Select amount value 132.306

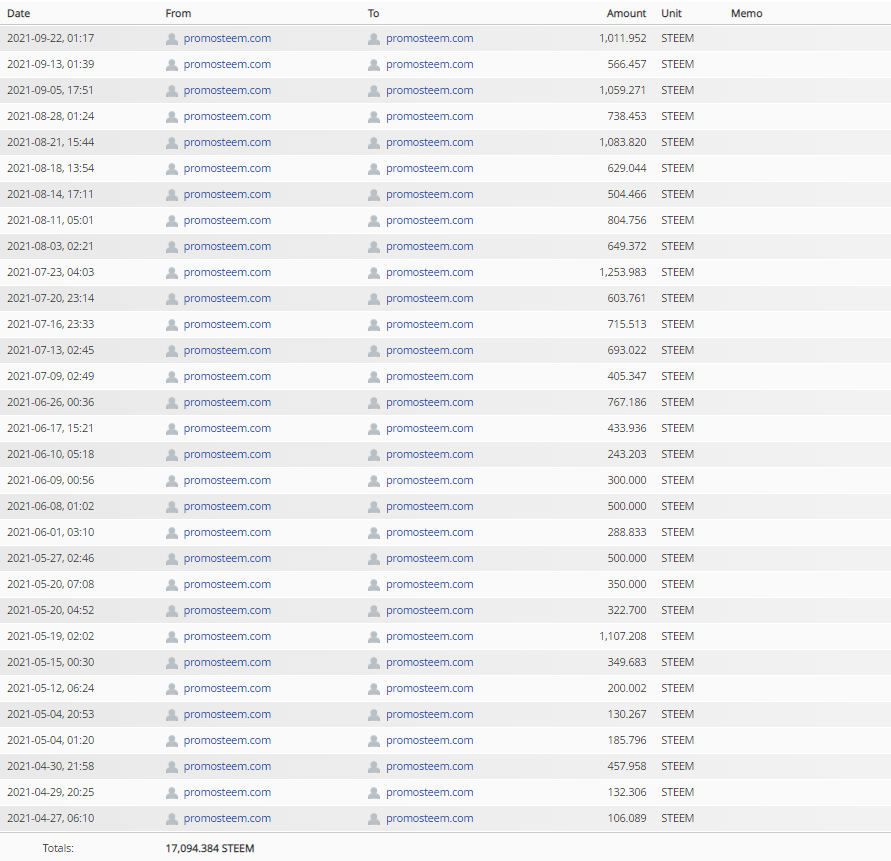(627, 792)
